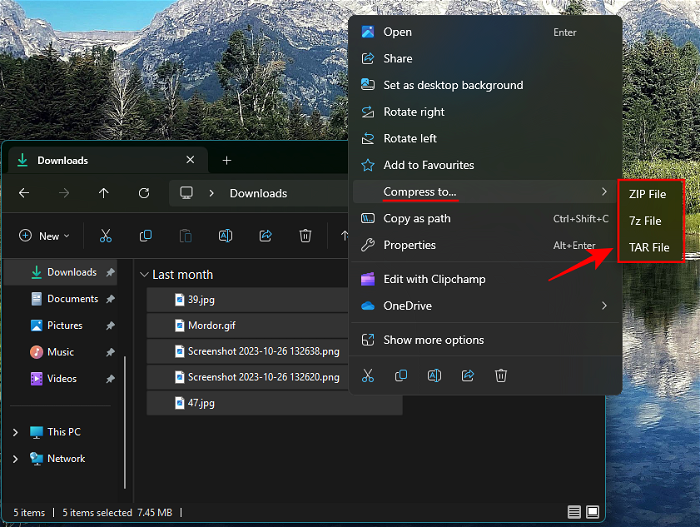The width and height of the screenshot is (700, 527).
Task: Select Mordor.gif in file list
Action: [x=211, y=325]
